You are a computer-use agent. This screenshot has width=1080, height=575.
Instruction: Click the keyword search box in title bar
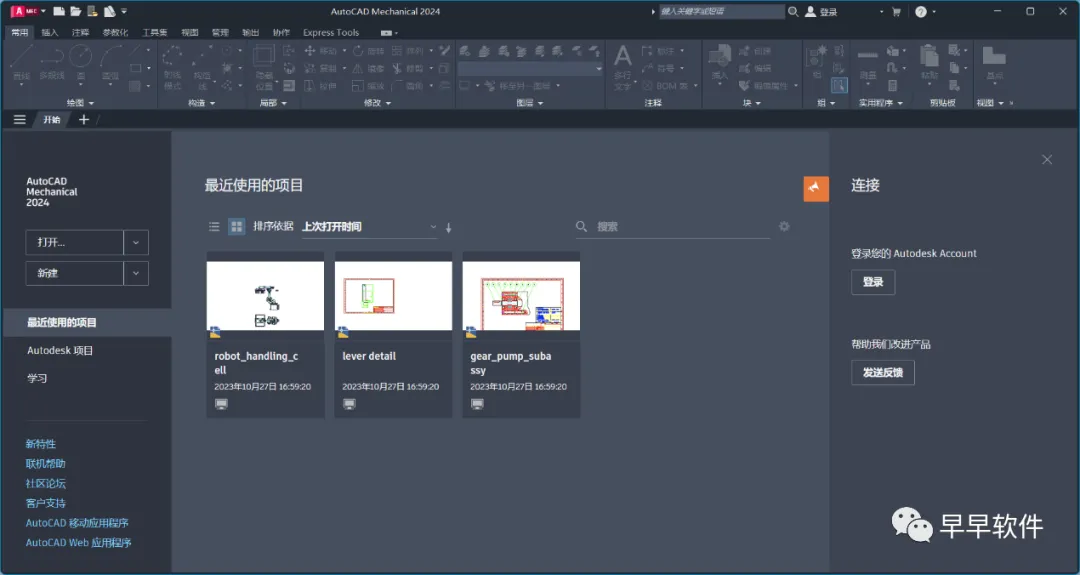pyautogui.click(x=721, y=12)
